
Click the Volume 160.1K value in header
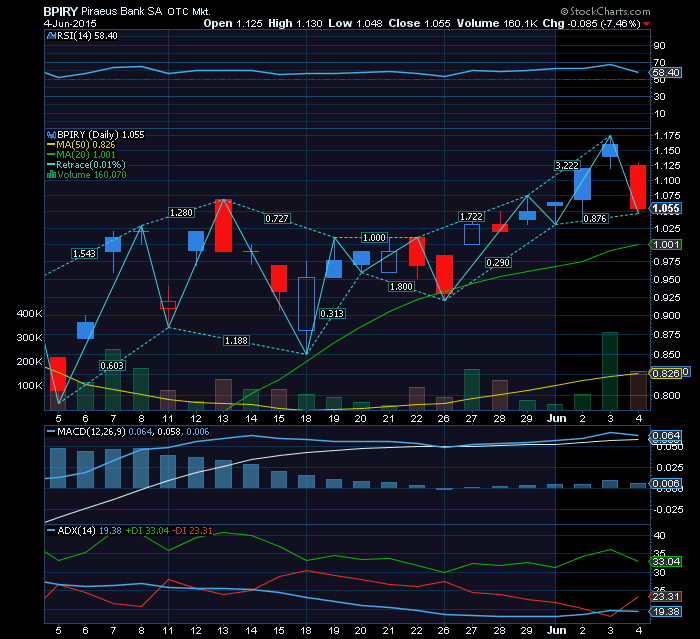click(497, 23)
